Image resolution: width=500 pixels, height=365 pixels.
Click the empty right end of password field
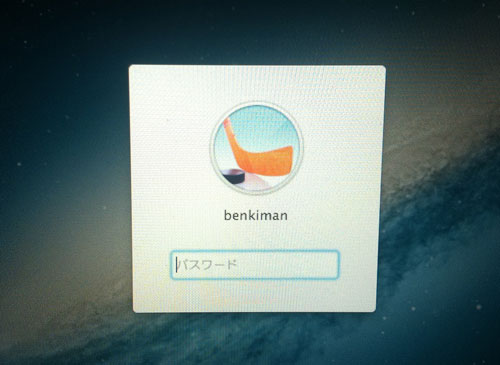pyautogui.click(x=300, y=265)
